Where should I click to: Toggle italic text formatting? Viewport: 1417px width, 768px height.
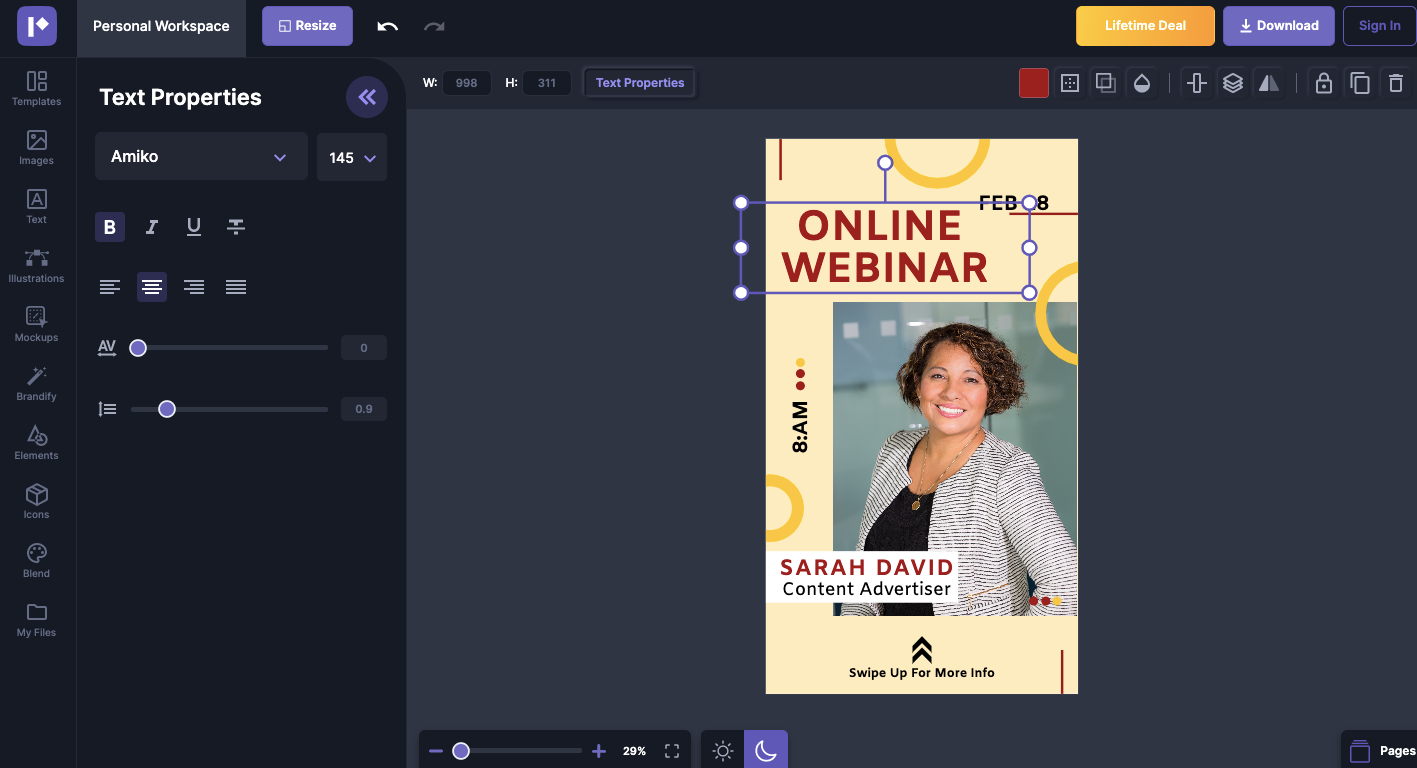(152, 227)
